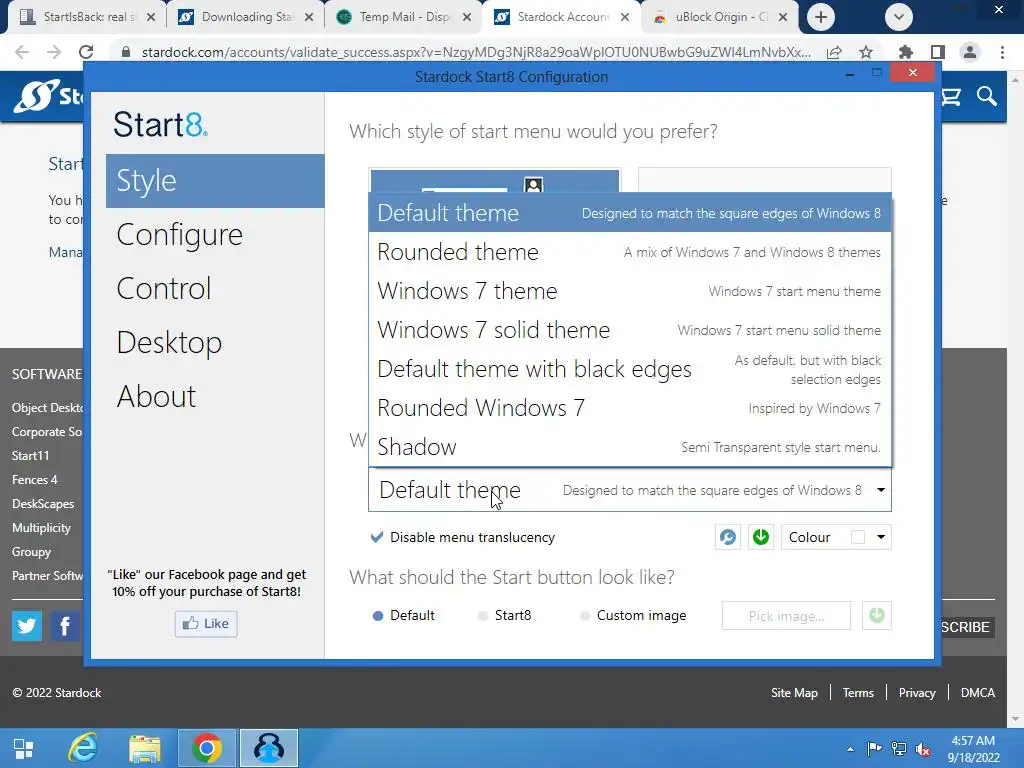
Task: Open Groupy footer link
Action: click(x=31, y=552)
